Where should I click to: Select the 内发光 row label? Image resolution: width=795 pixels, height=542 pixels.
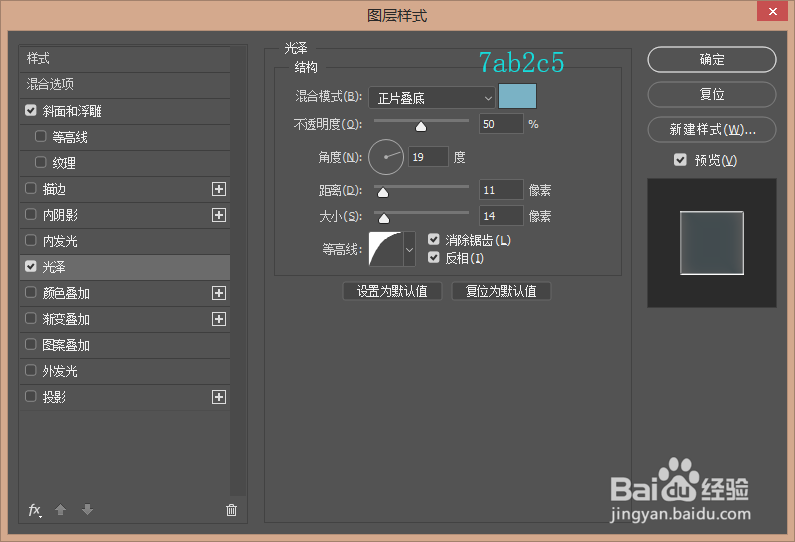(x=60, y=241)
